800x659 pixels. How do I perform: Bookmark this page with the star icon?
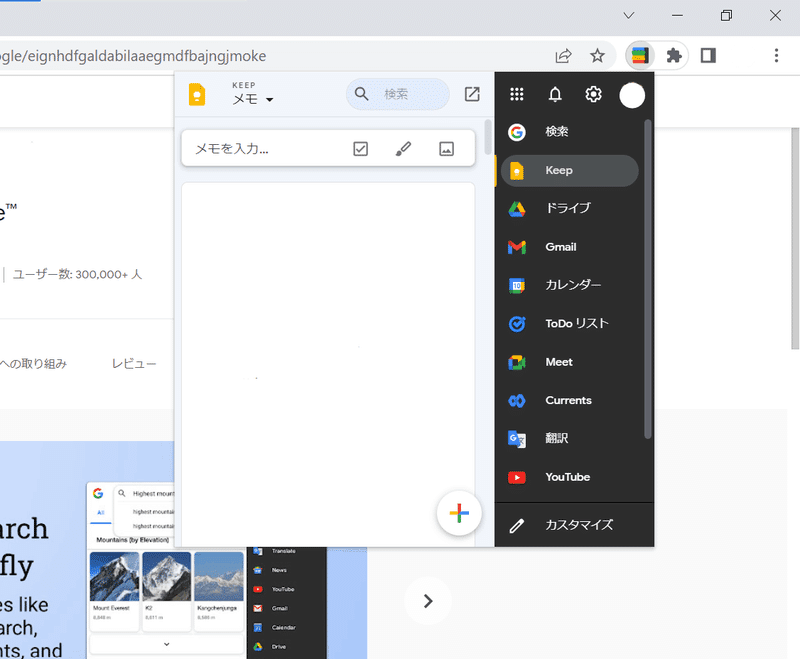(x=597, y=56)
